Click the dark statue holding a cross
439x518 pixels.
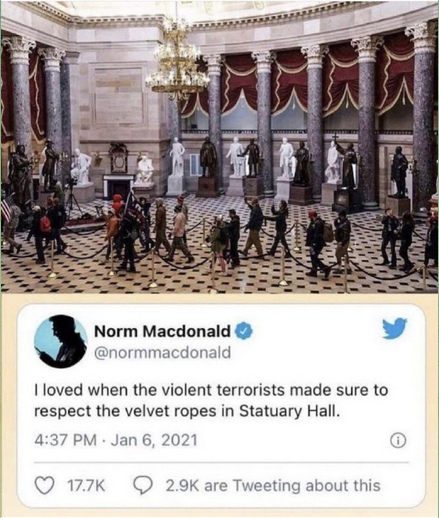(x=349, y=165)
